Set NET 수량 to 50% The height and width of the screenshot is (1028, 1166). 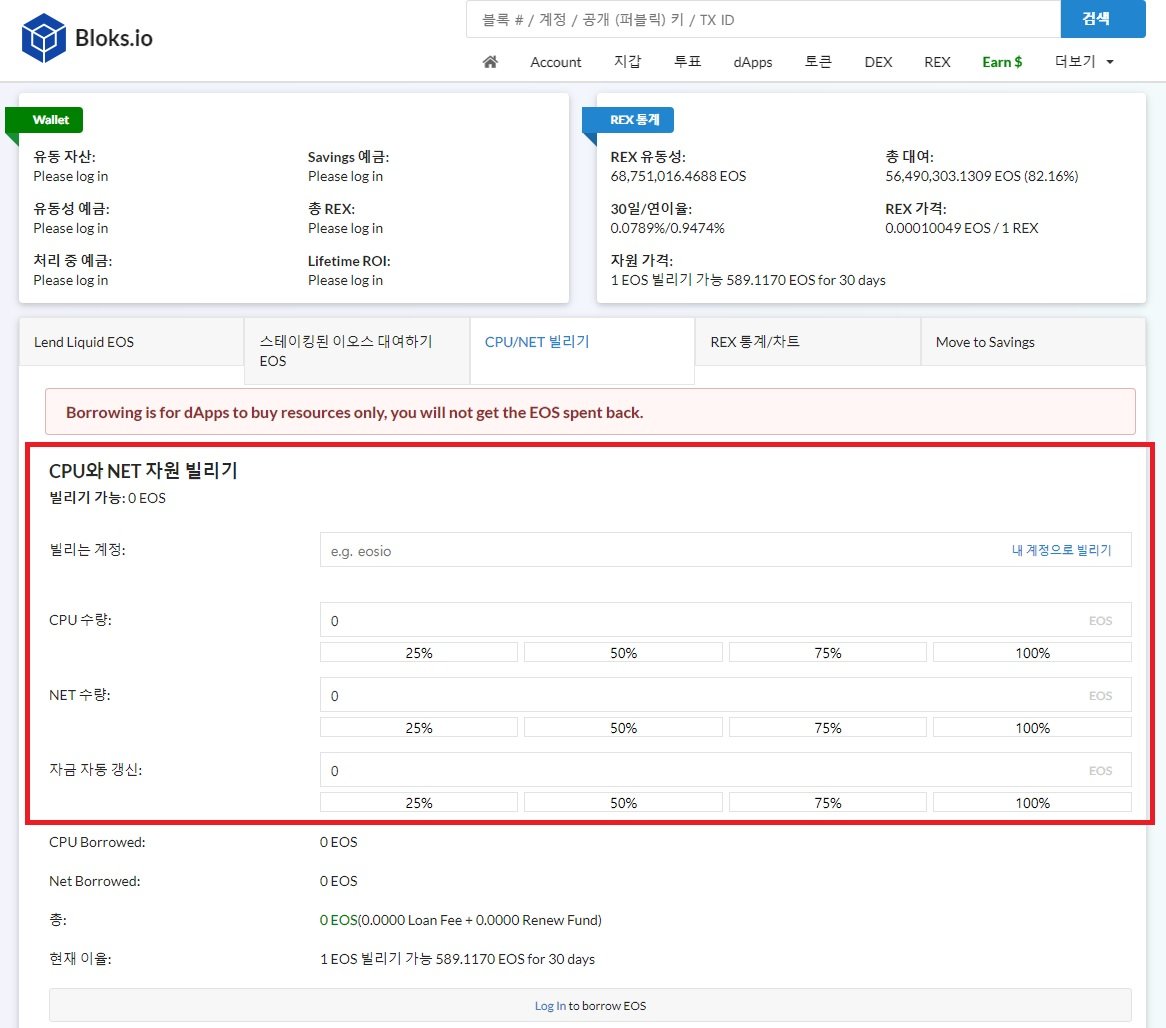point(623,728)
